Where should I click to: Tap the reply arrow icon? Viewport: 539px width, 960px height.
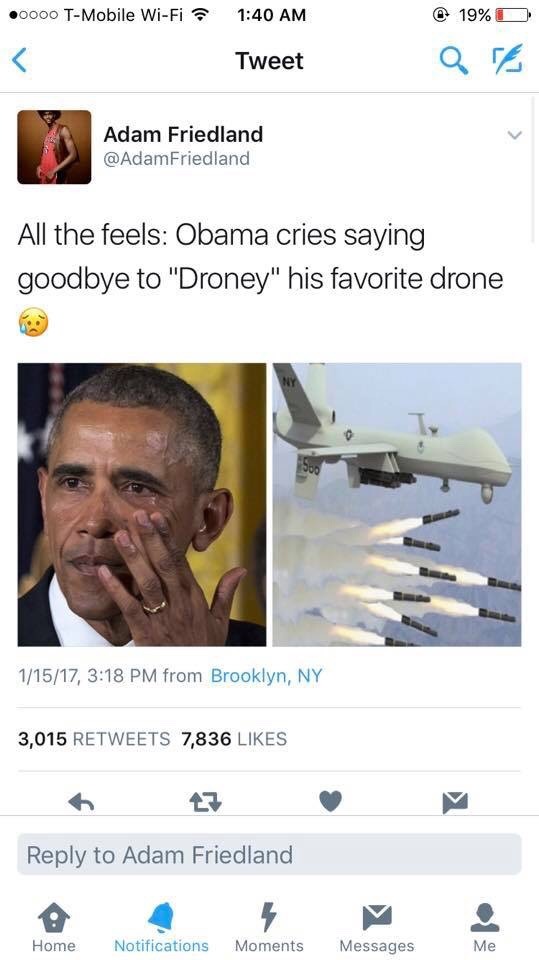81,801
